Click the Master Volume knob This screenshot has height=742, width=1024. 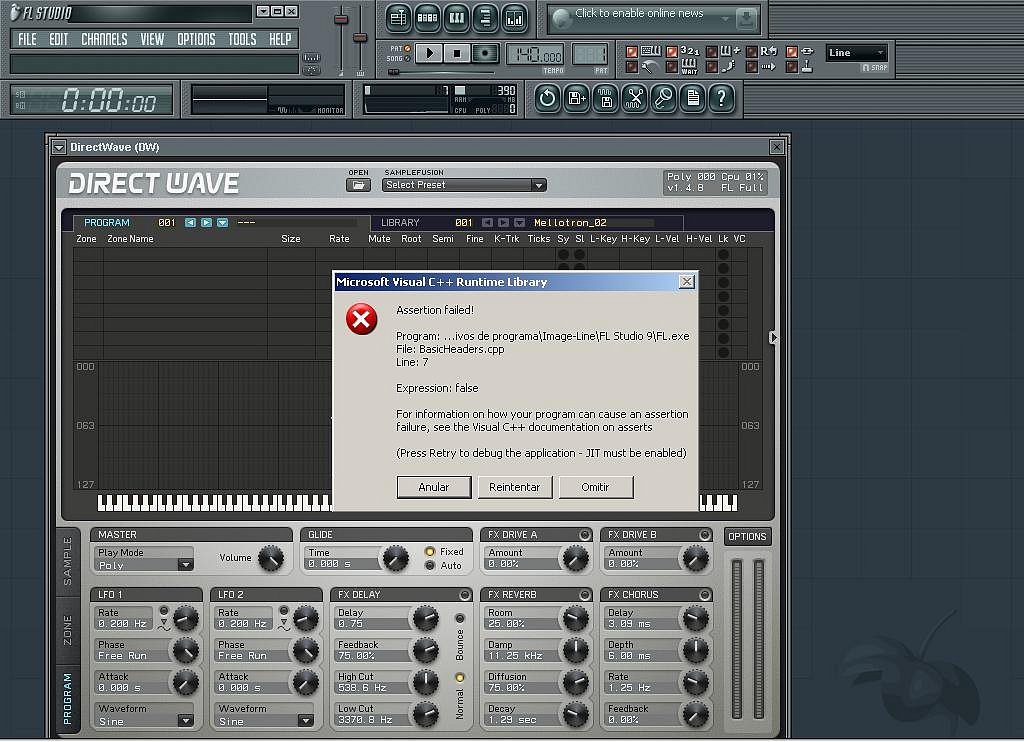click(270, 558)
